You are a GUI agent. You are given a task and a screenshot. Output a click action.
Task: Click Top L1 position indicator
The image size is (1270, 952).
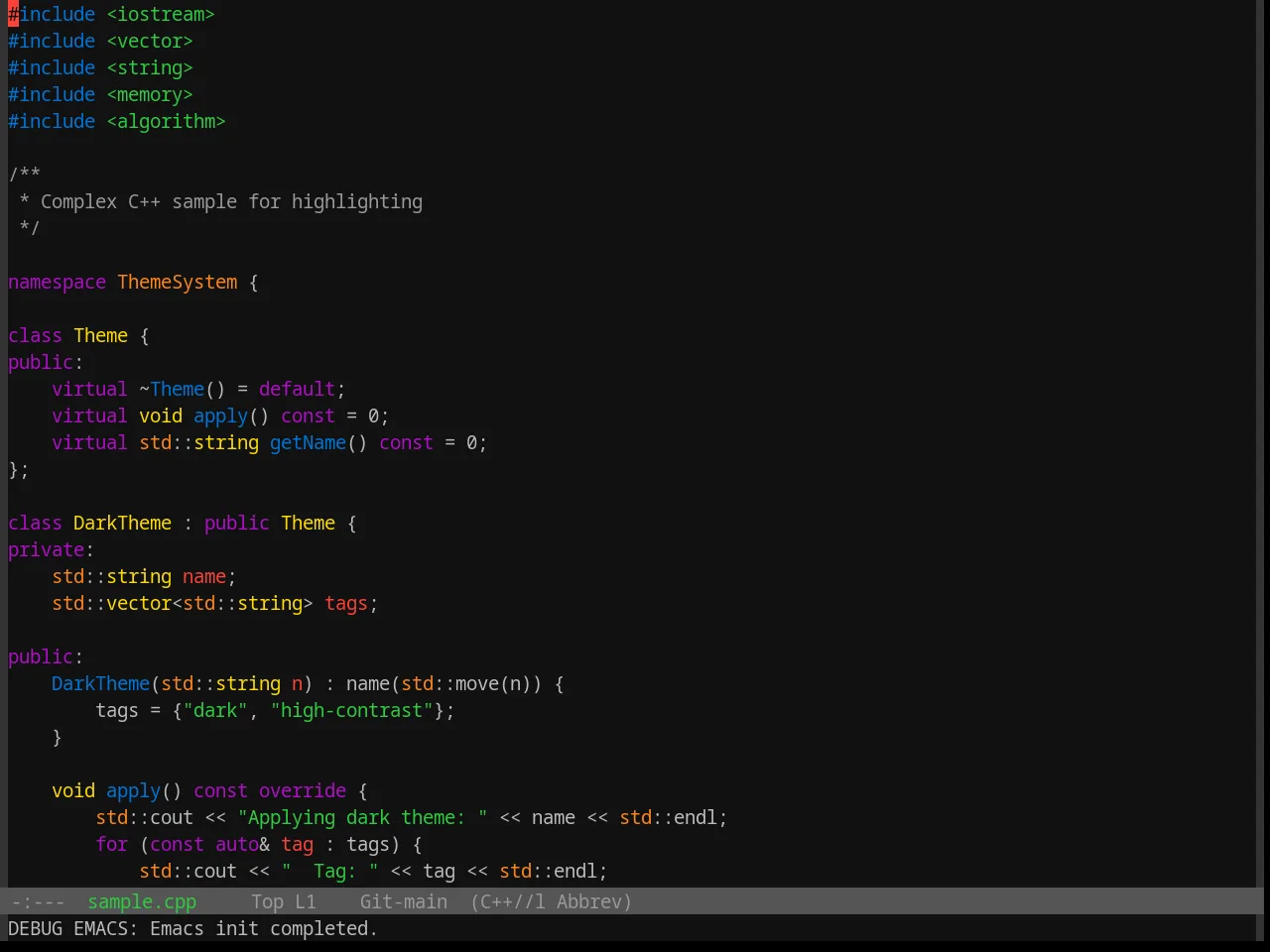[x=284, y=901]
